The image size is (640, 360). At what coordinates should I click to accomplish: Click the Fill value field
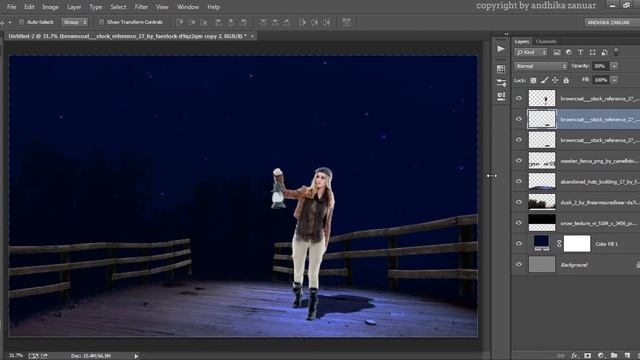[x=600, y=80]
